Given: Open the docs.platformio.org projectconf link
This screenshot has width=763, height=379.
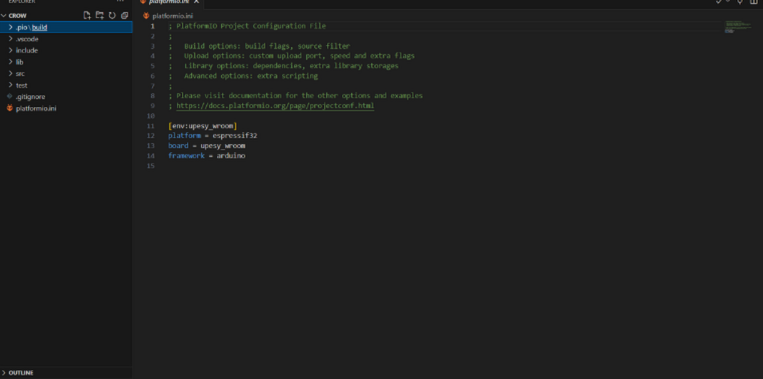Looking at the screenshot, I should [x=275, y=106].
